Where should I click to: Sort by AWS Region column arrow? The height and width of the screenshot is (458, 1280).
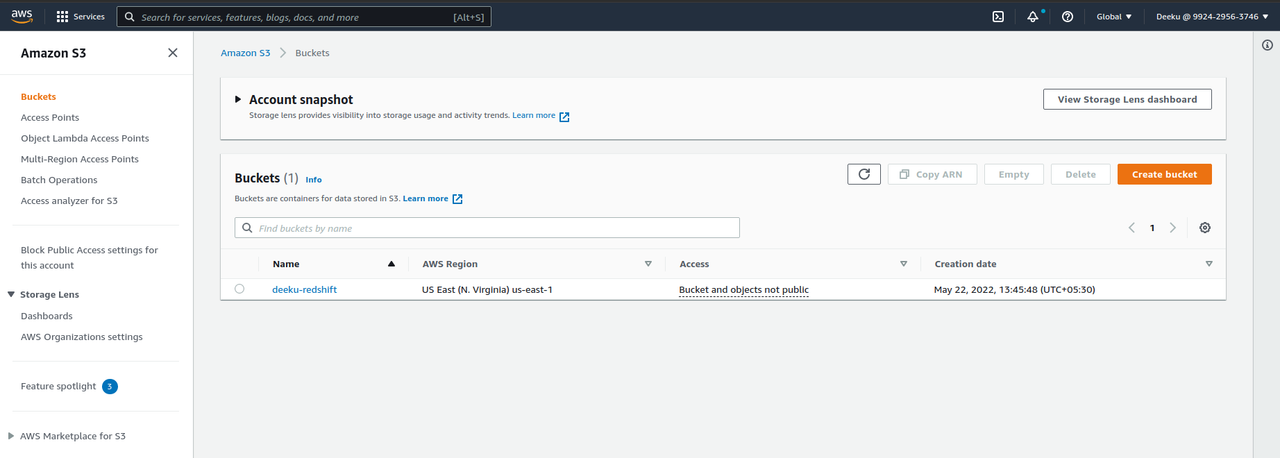tap(648, 264)
